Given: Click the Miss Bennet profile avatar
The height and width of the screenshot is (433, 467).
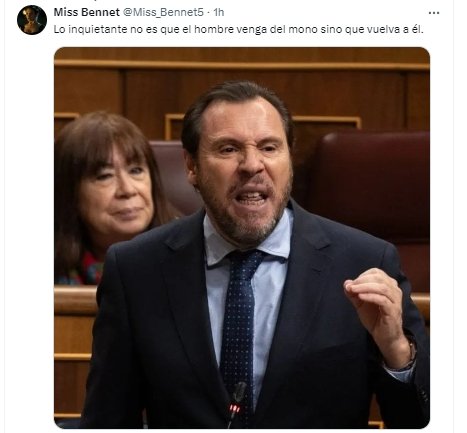Looking at the screenshot, I should click(32, 20).
